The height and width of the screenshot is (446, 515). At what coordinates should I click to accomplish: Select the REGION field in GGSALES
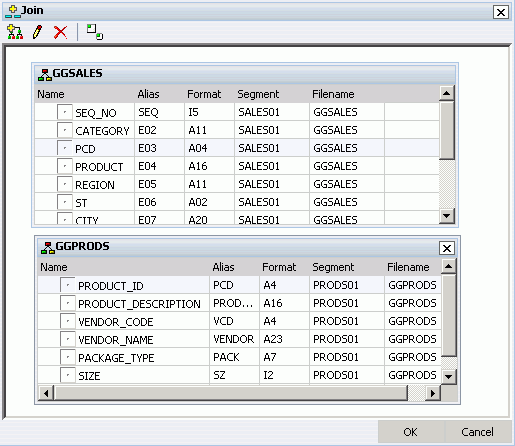(x=237, y=184)
